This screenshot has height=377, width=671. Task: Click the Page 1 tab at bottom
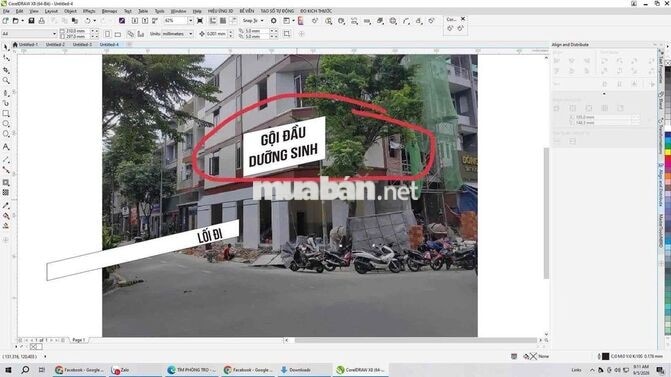pos(79,340)
